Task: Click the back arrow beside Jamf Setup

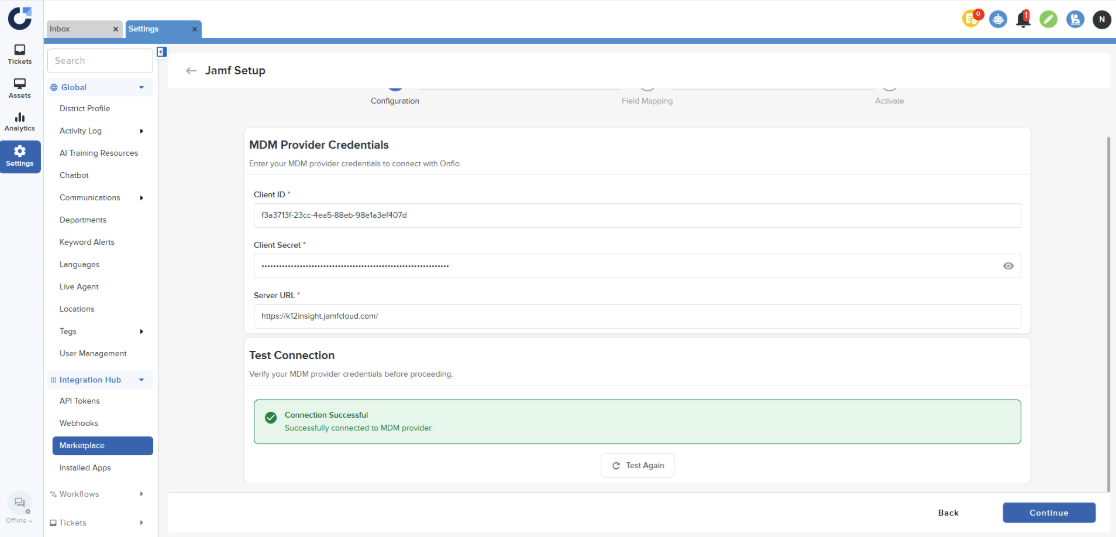Action: [191, 71]
